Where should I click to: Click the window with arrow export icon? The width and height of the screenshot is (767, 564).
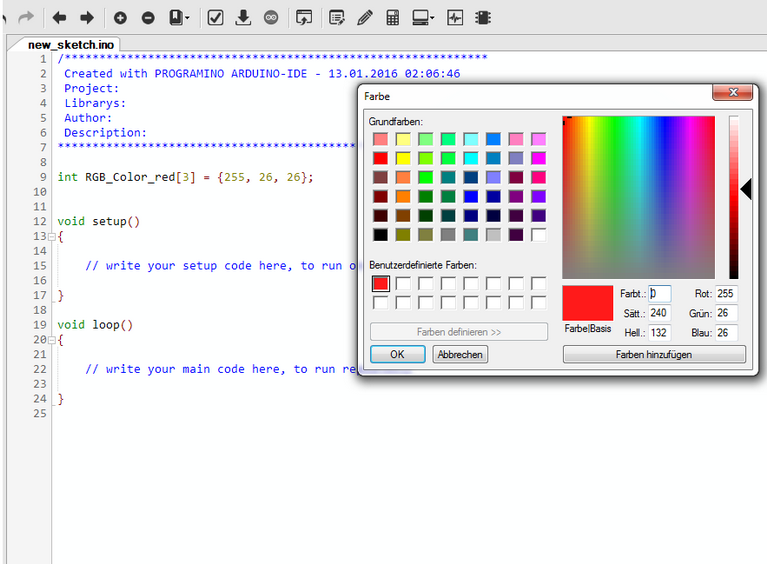[304, 18]
